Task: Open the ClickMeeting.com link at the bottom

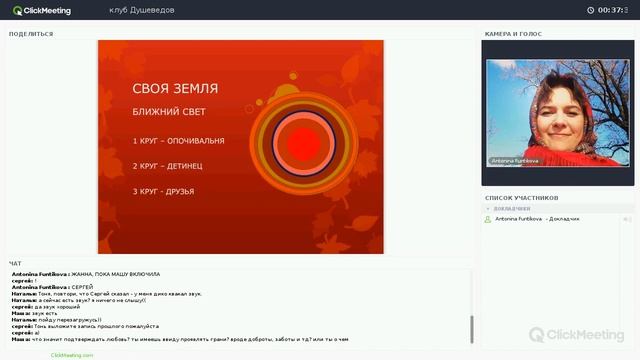Action: pos(72,355)
